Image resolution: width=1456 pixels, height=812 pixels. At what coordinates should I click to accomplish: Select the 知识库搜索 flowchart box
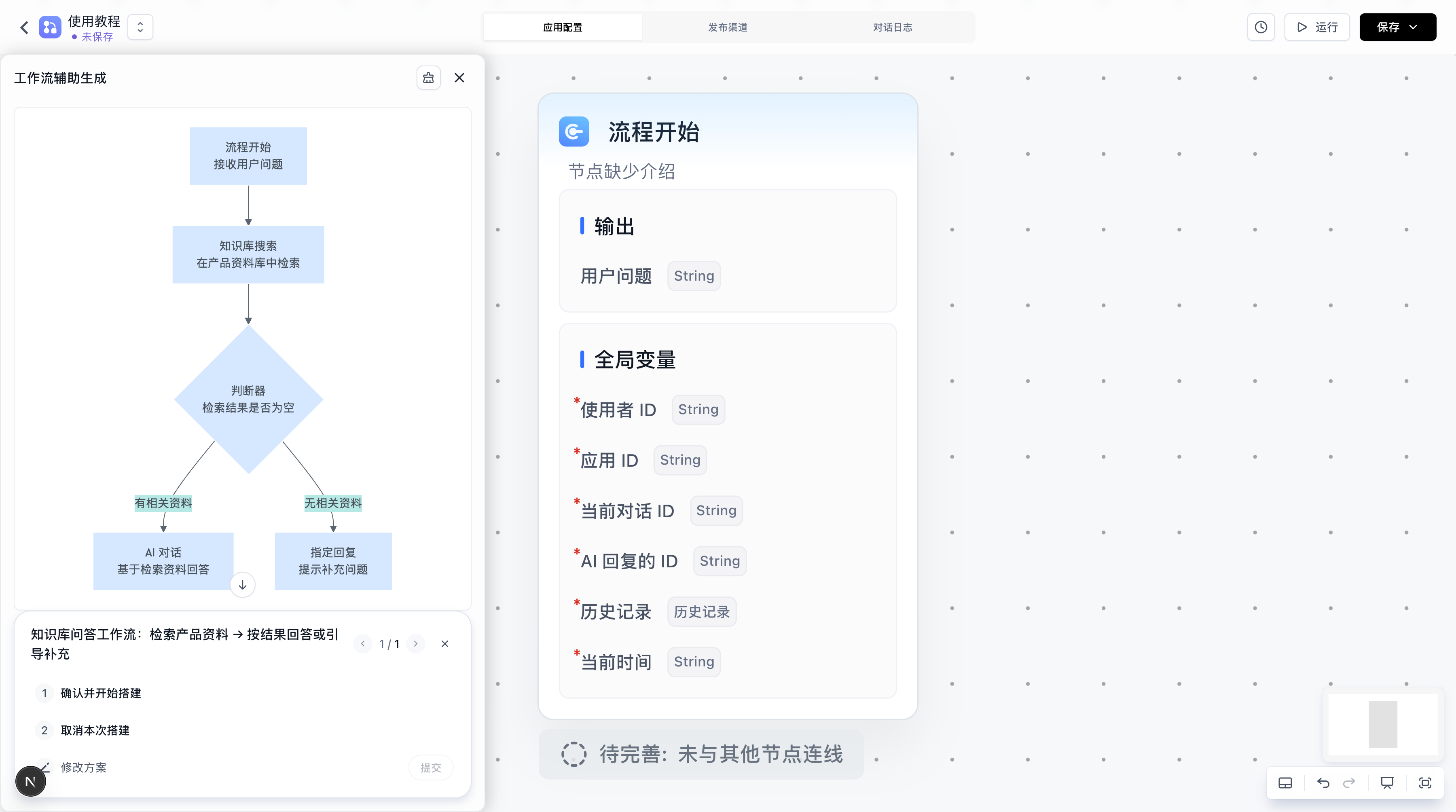pos(248,254)
